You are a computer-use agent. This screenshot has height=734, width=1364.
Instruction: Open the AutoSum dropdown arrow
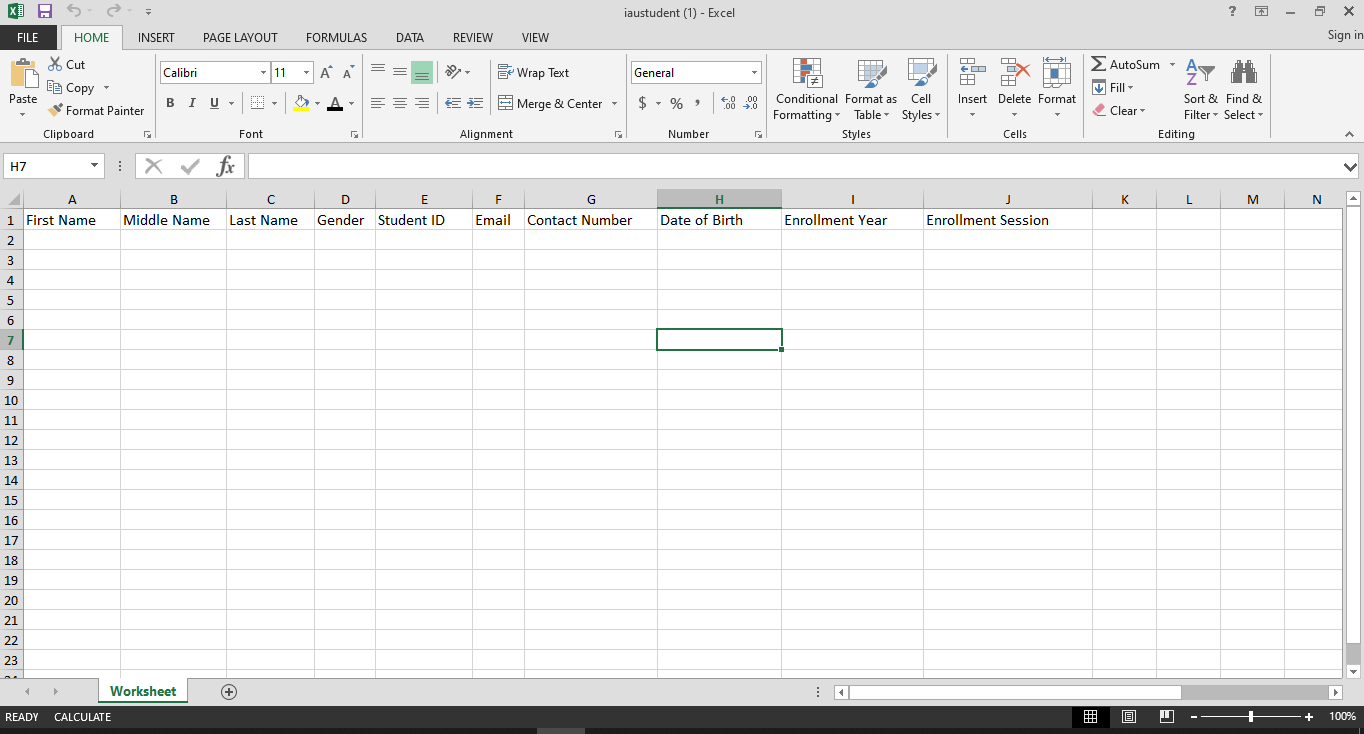1172,64
